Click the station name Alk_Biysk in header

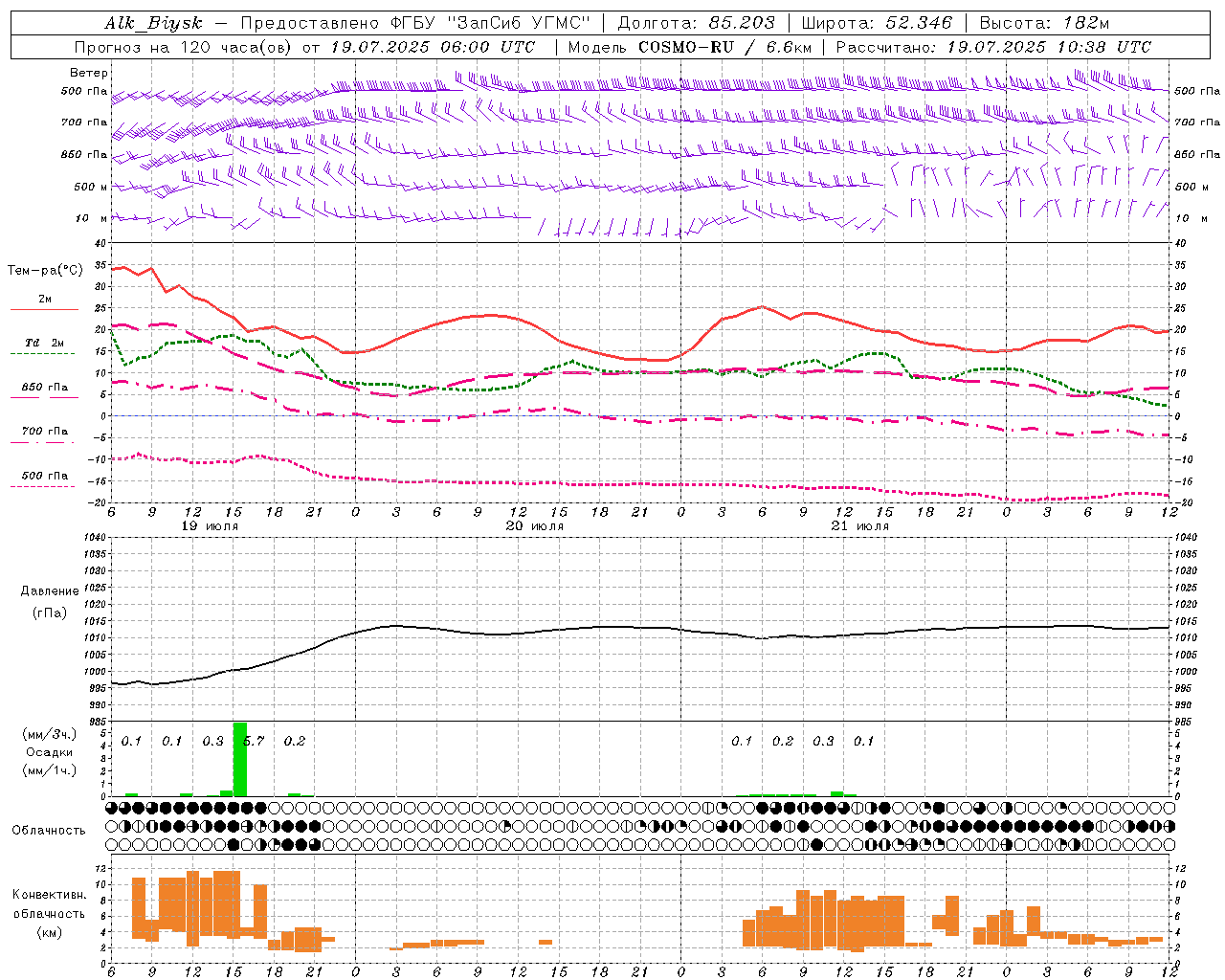tap(154, 23)
